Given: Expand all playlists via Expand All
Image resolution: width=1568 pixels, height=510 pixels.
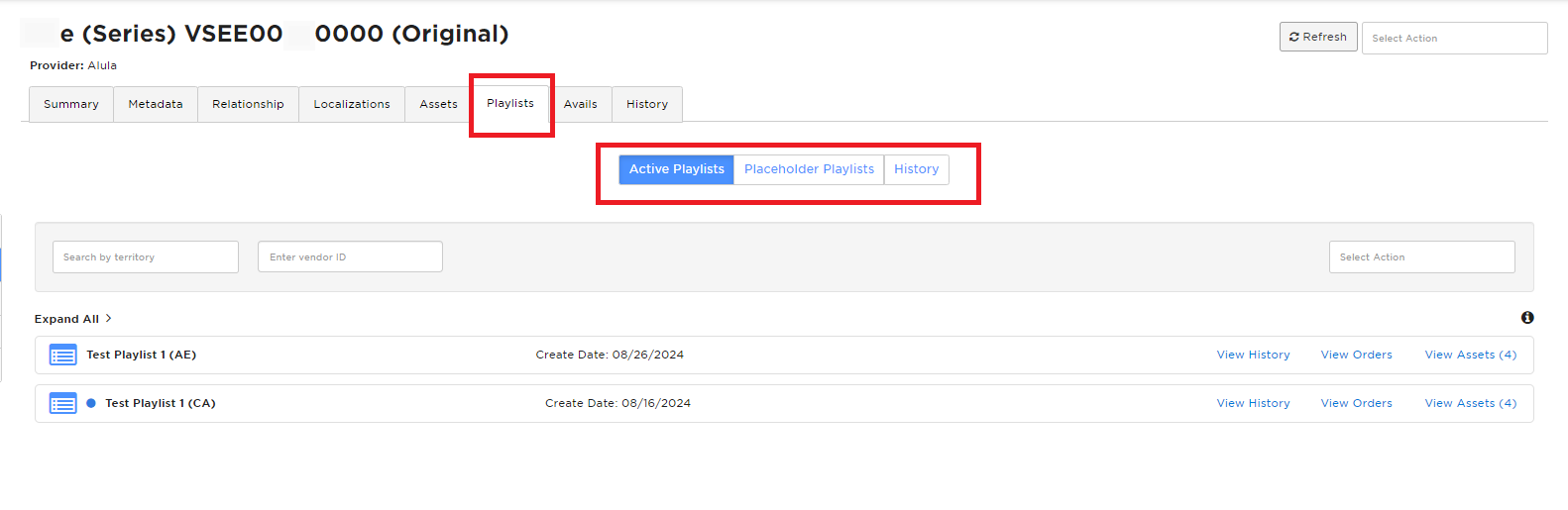Looking at the screenshot, I should click(73, 319).
